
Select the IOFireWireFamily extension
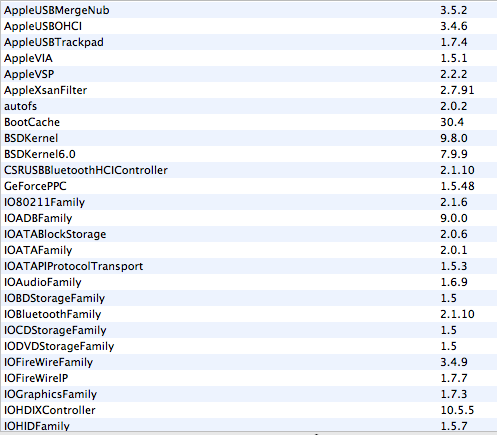click(248, 362)
